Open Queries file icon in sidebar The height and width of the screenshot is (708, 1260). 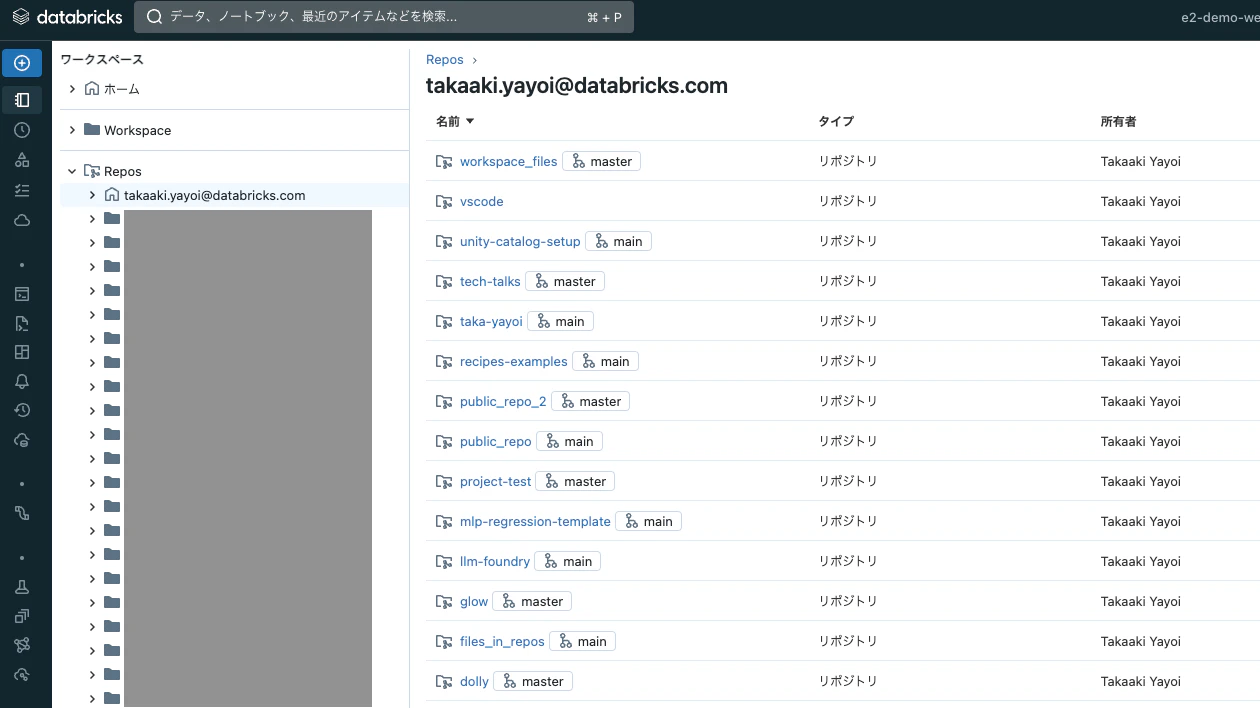coord(22,323)
